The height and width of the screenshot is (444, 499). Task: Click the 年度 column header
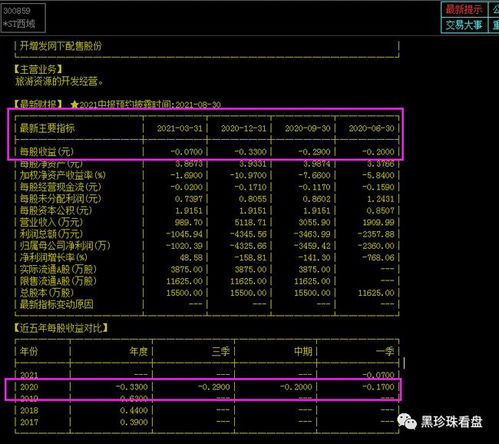(x=139, y=351)
